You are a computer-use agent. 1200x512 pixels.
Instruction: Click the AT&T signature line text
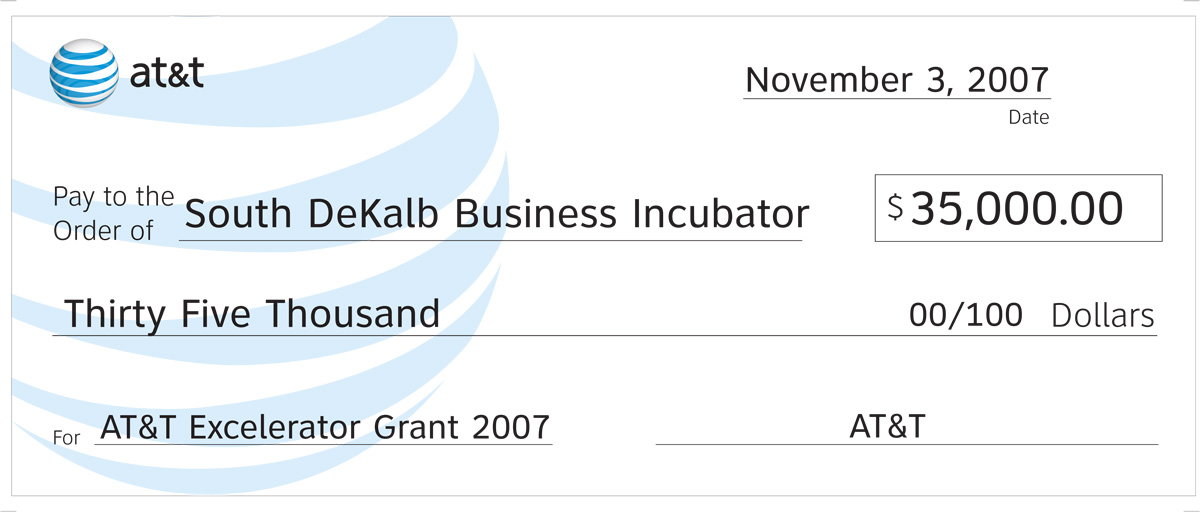(887, 427)
